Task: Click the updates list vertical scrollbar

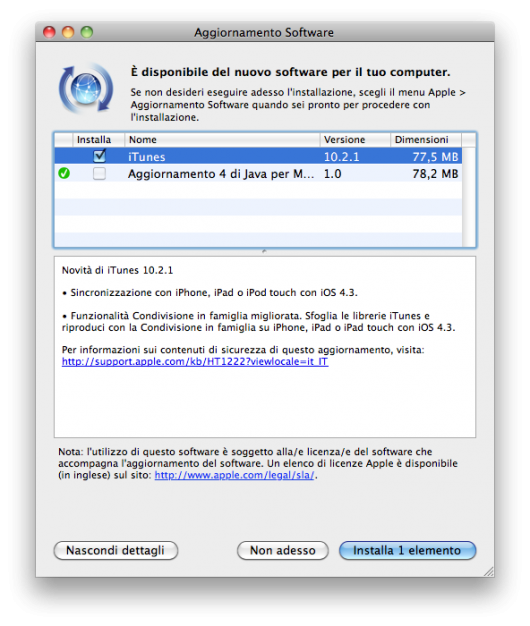Action: (469, 197)
